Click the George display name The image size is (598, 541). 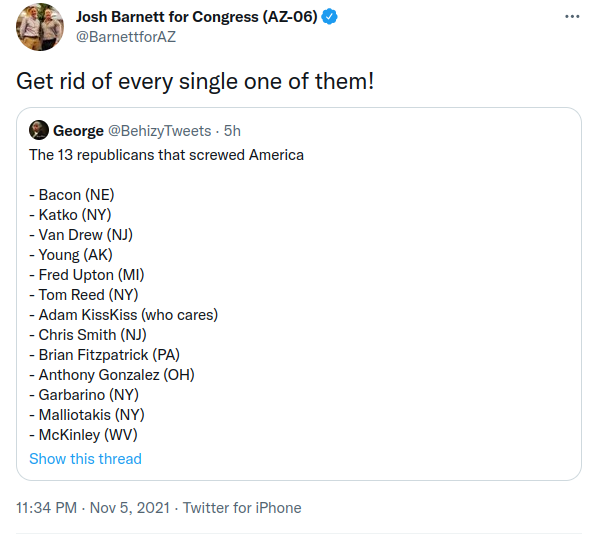pos(78,131)
